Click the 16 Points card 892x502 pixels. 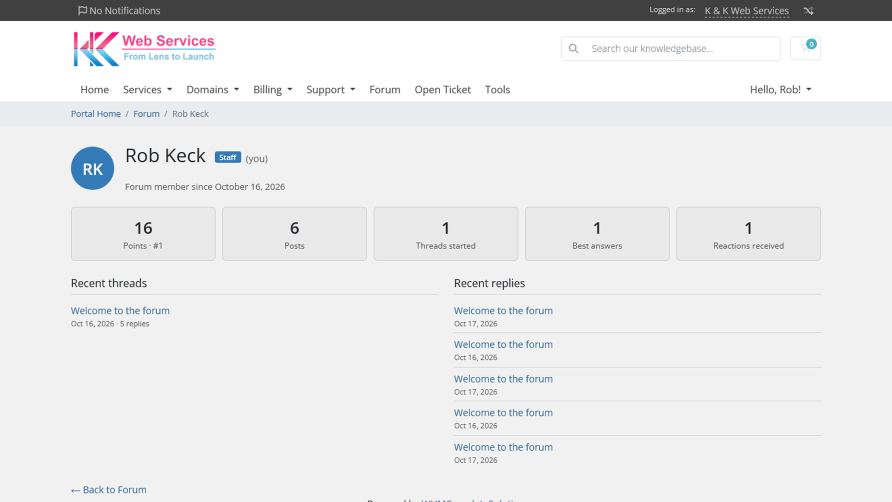tap(143, 234)
